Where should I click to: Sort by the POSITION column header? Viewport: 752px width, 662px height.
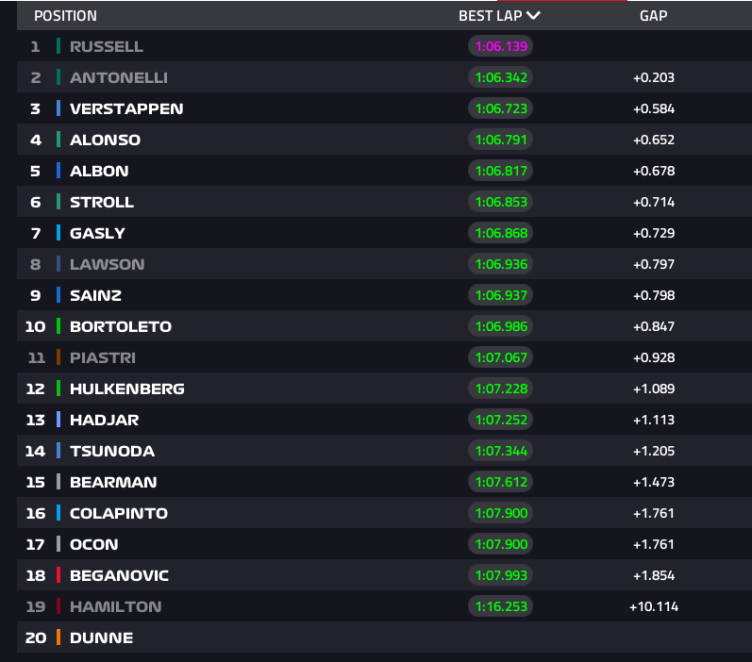[x=65, y=16]
